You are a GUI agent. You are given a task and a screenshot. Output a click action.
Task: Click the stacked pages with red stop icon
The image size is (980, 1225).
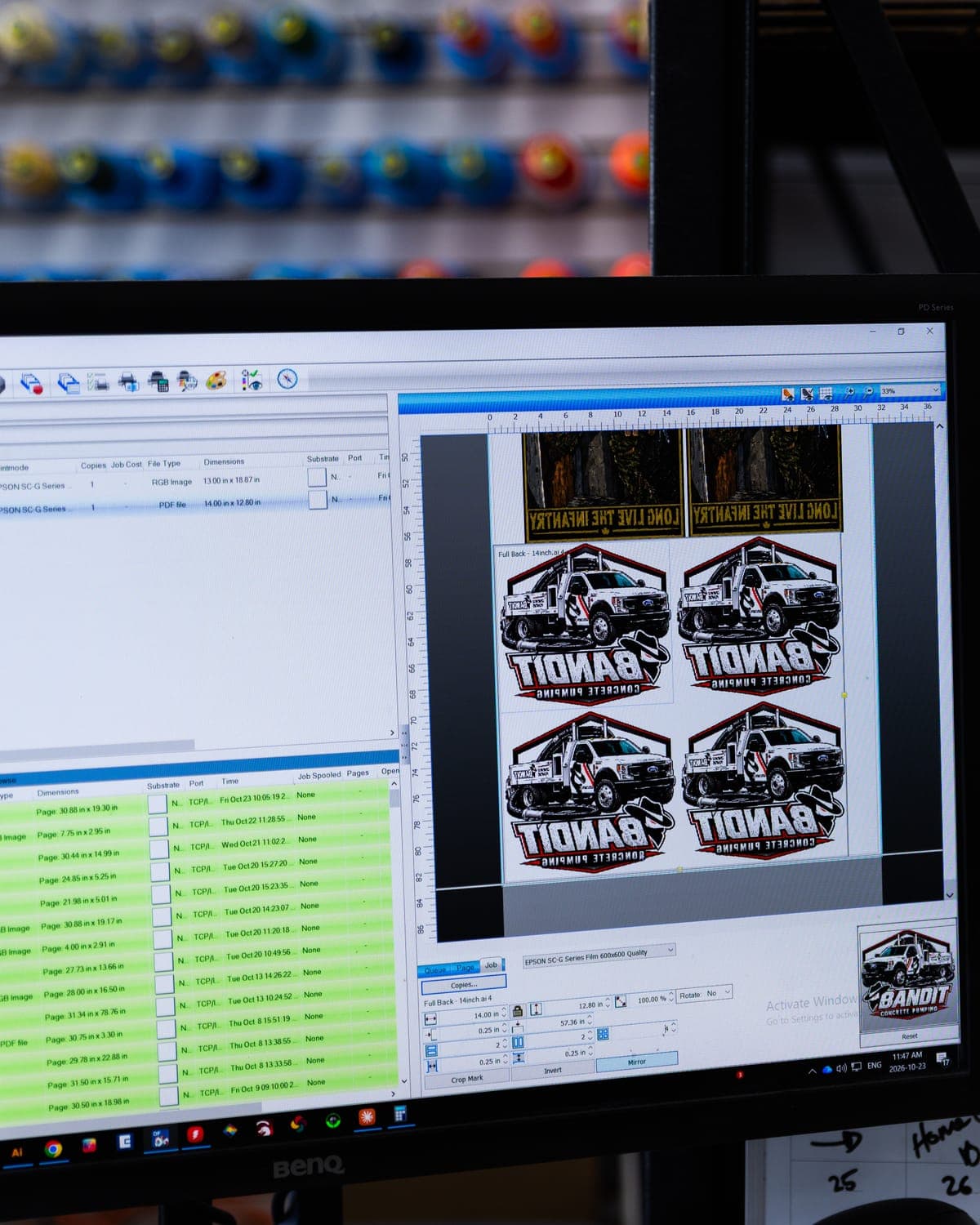[x=32, y=383]
